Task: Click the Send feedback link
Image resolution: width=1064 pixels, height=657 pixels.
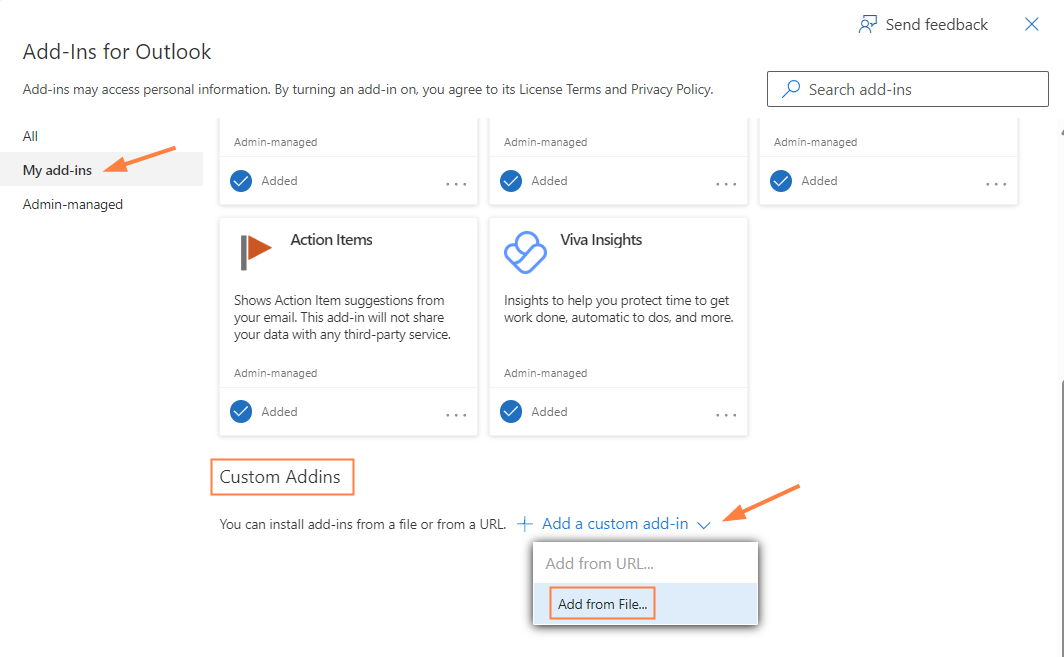Action: pyautogui.click(x=936, y=24)
